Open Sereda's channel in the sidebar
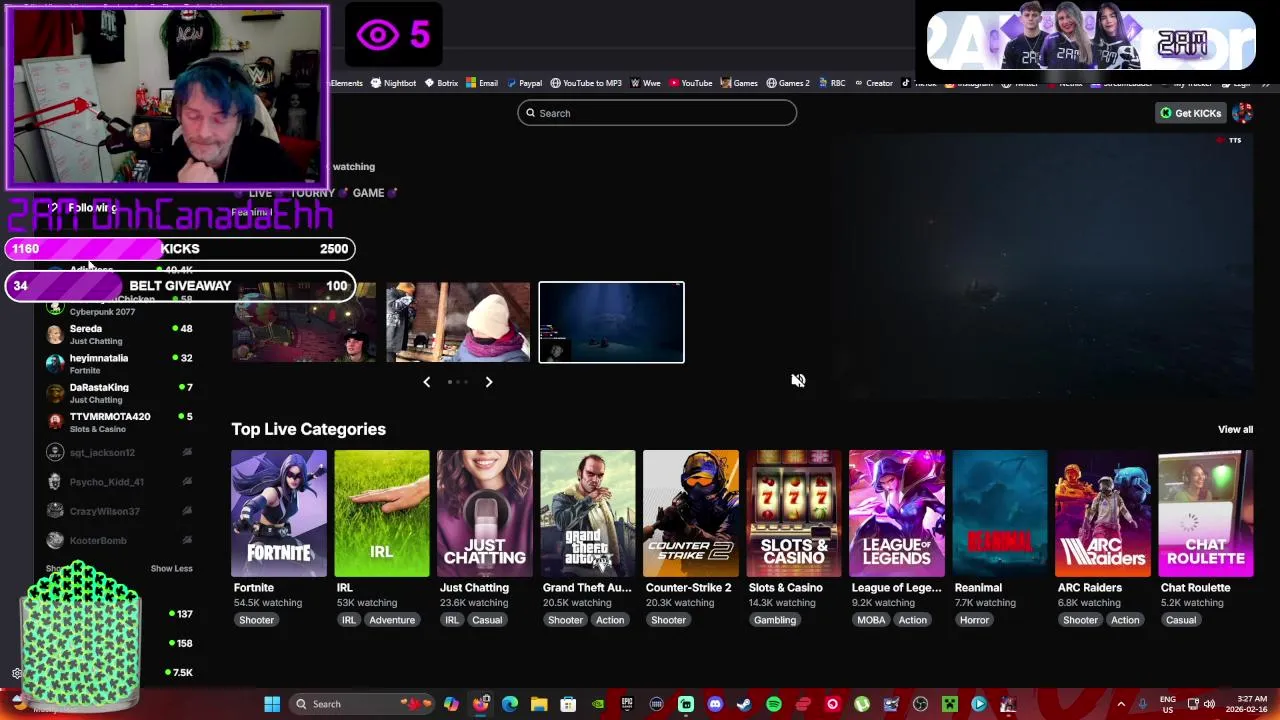1280x720 pixels. pos(120,334)
